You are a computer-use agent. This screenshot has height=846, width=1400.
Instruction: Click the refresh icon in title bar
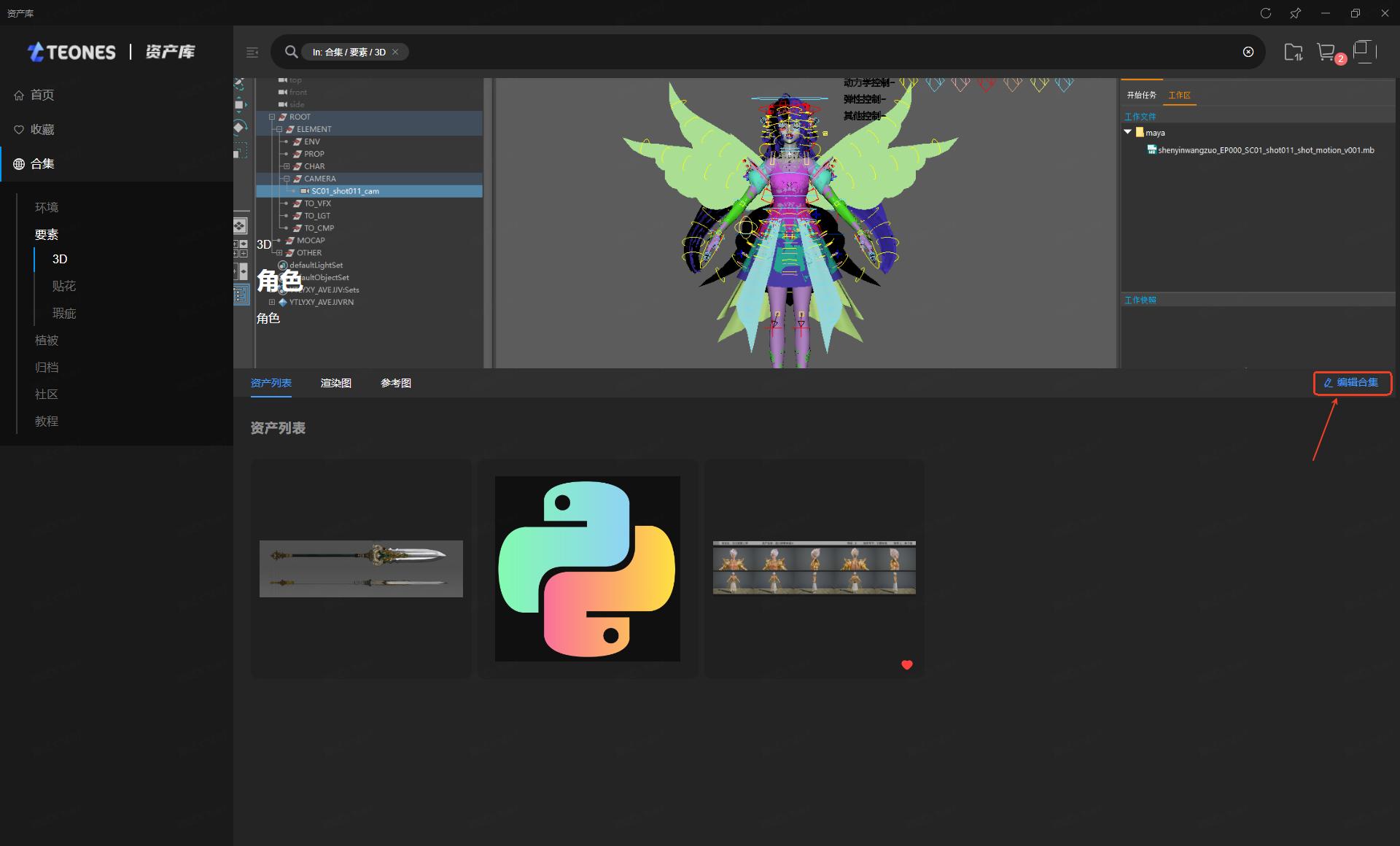point(1266,13)
